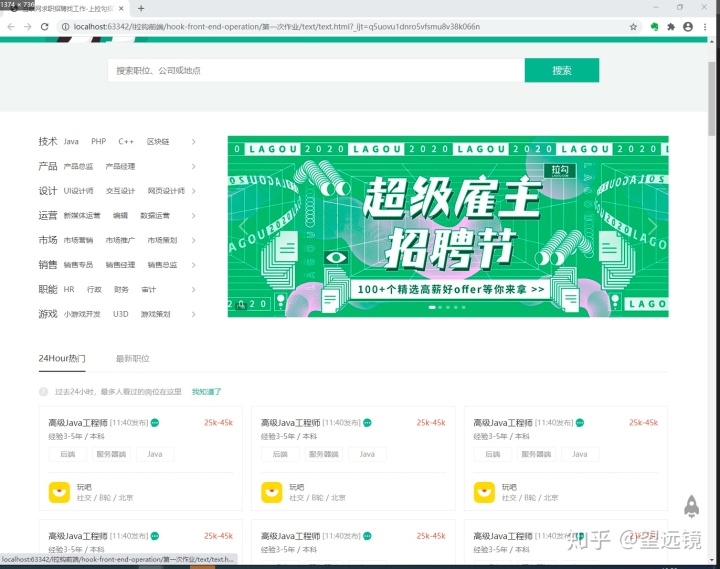This screenshot has width=720, height=569.
Task: Click the rocket back-to-top icon
Action: (x=692, y=507)
